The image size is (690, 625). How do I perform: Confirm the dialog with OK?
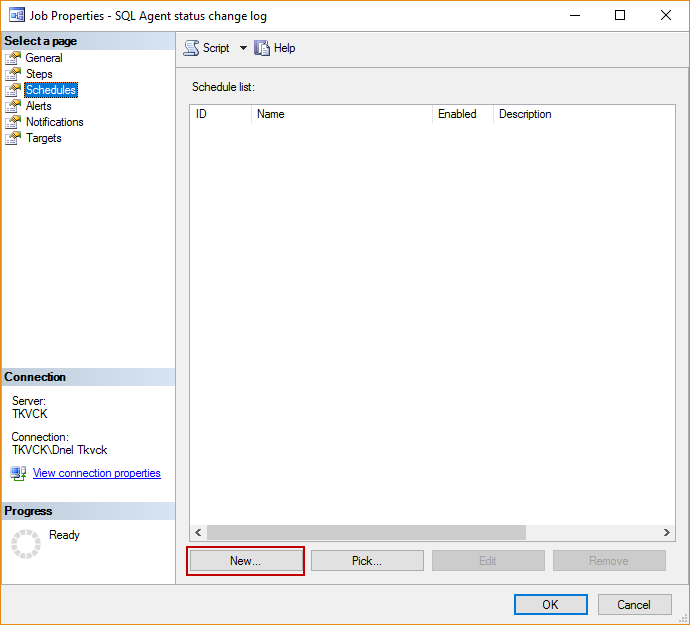click(x=551, y=605)
